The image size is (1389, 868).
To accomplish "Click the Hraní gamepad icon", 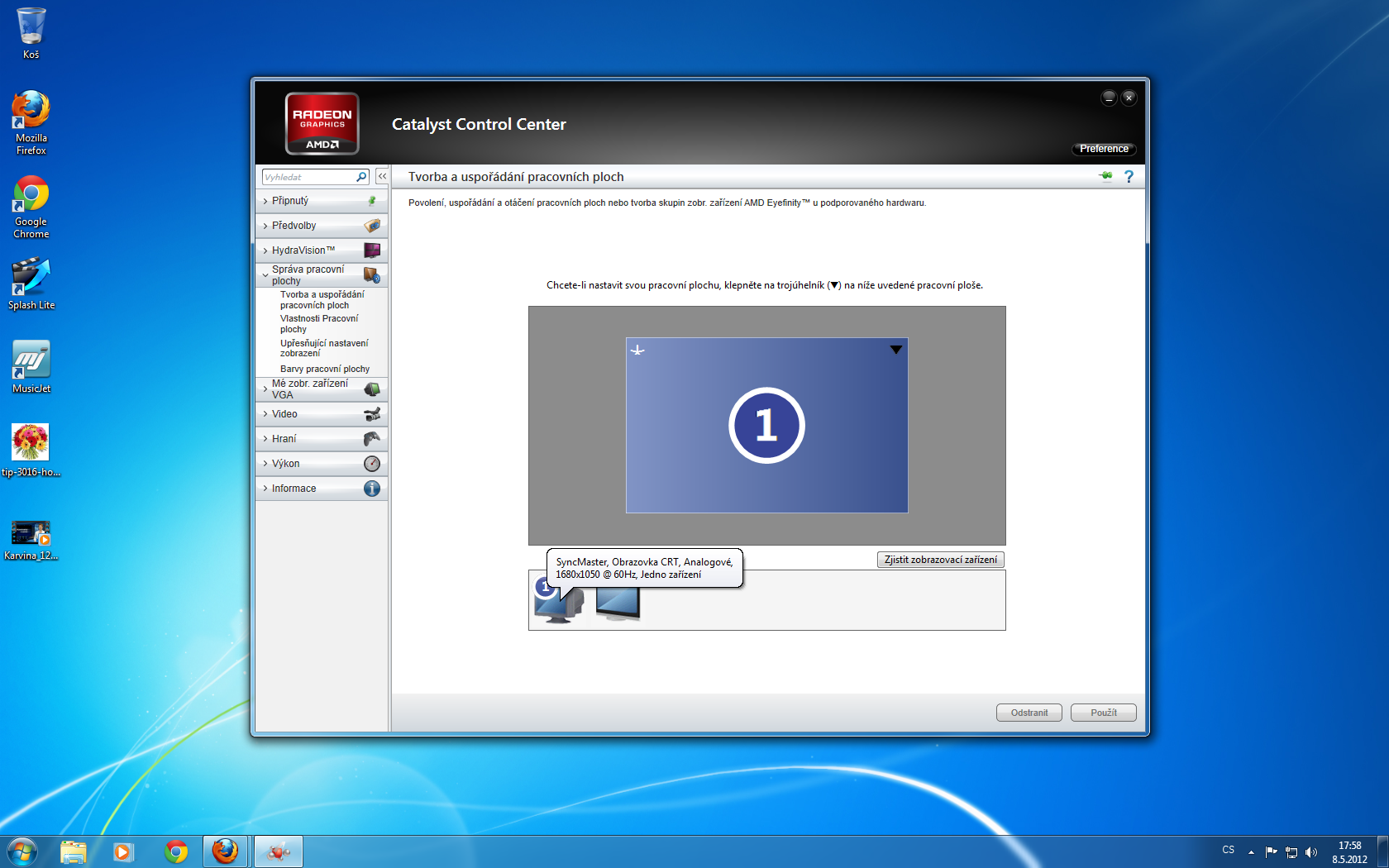I will pyautogui.click(x=372, y=439).
